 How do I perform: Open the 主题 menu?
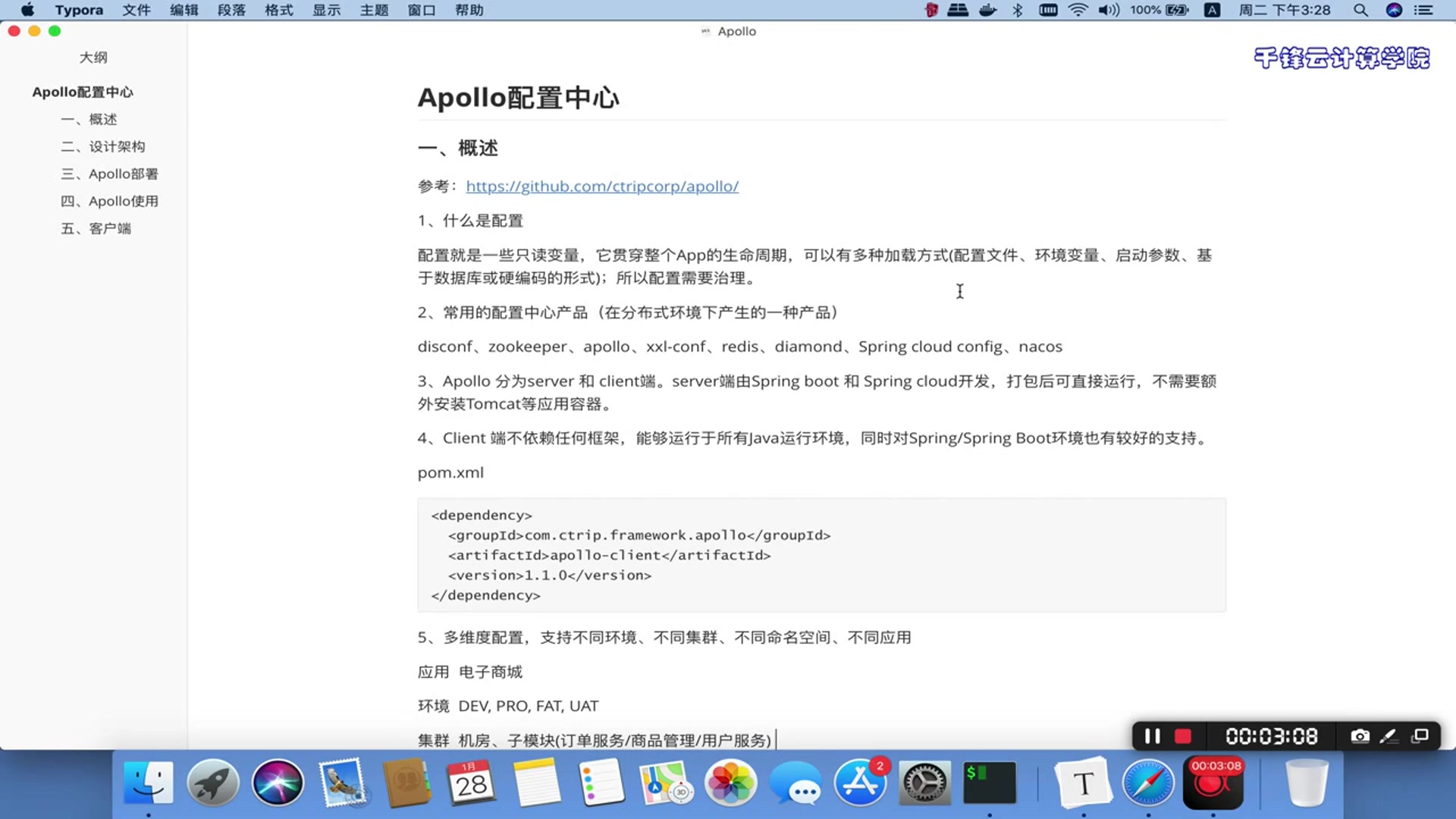pyautogui.click(x=374, y=10)
